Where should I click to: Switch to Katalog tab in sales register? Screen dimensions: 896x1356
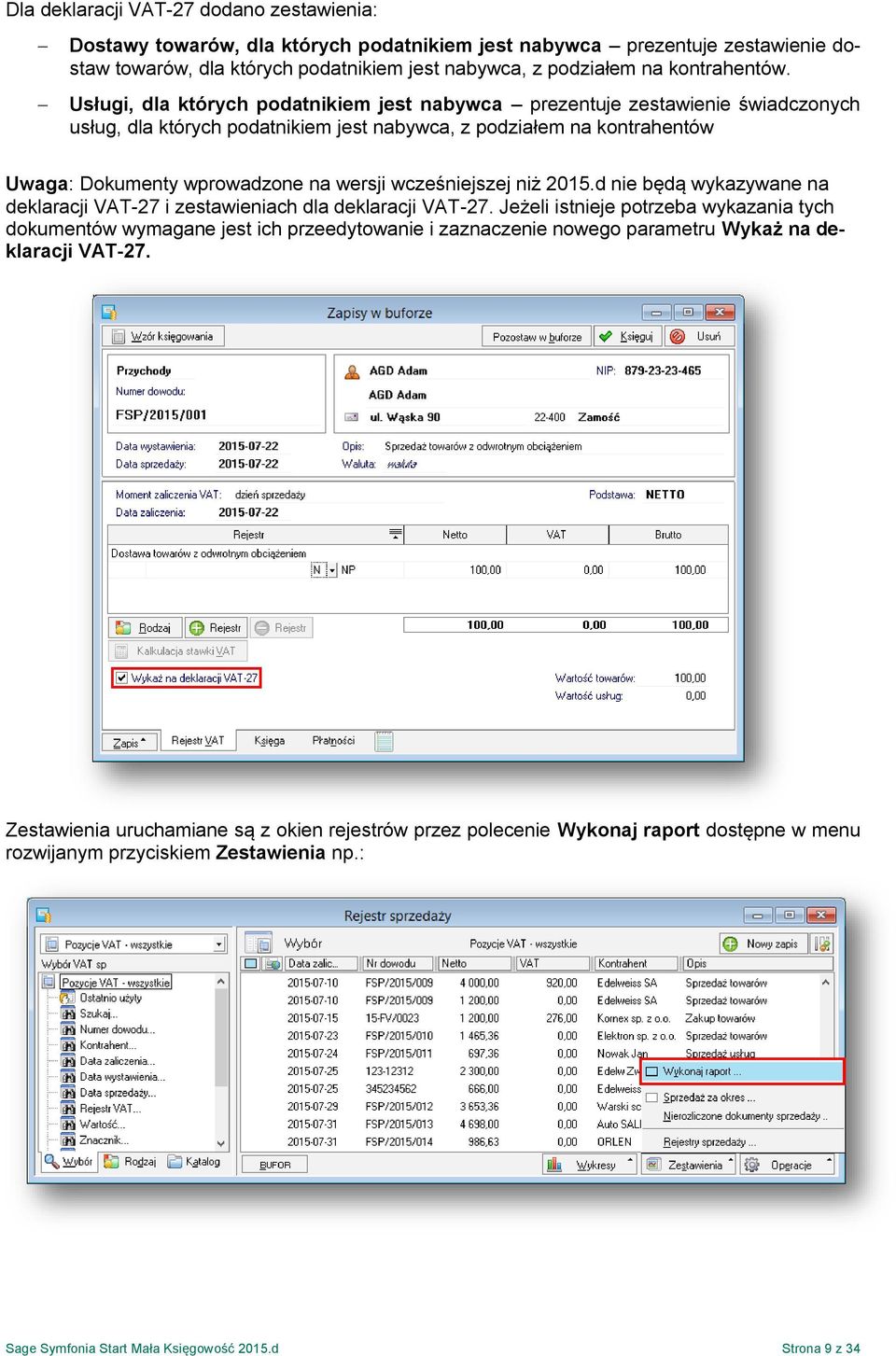pos(194,1163)
